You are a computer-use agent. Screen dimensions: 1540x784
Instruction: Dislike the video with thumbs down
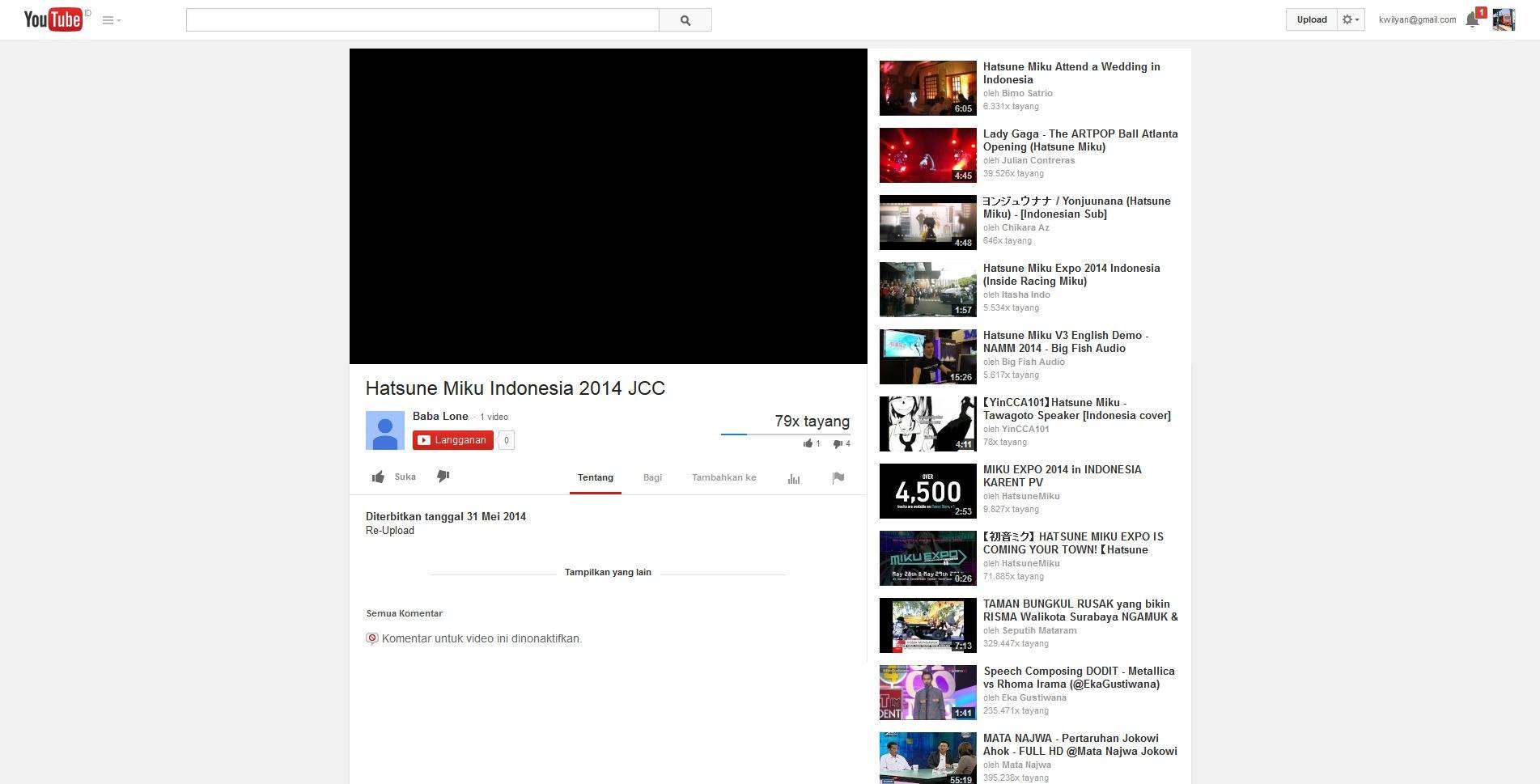click(443, 477)
